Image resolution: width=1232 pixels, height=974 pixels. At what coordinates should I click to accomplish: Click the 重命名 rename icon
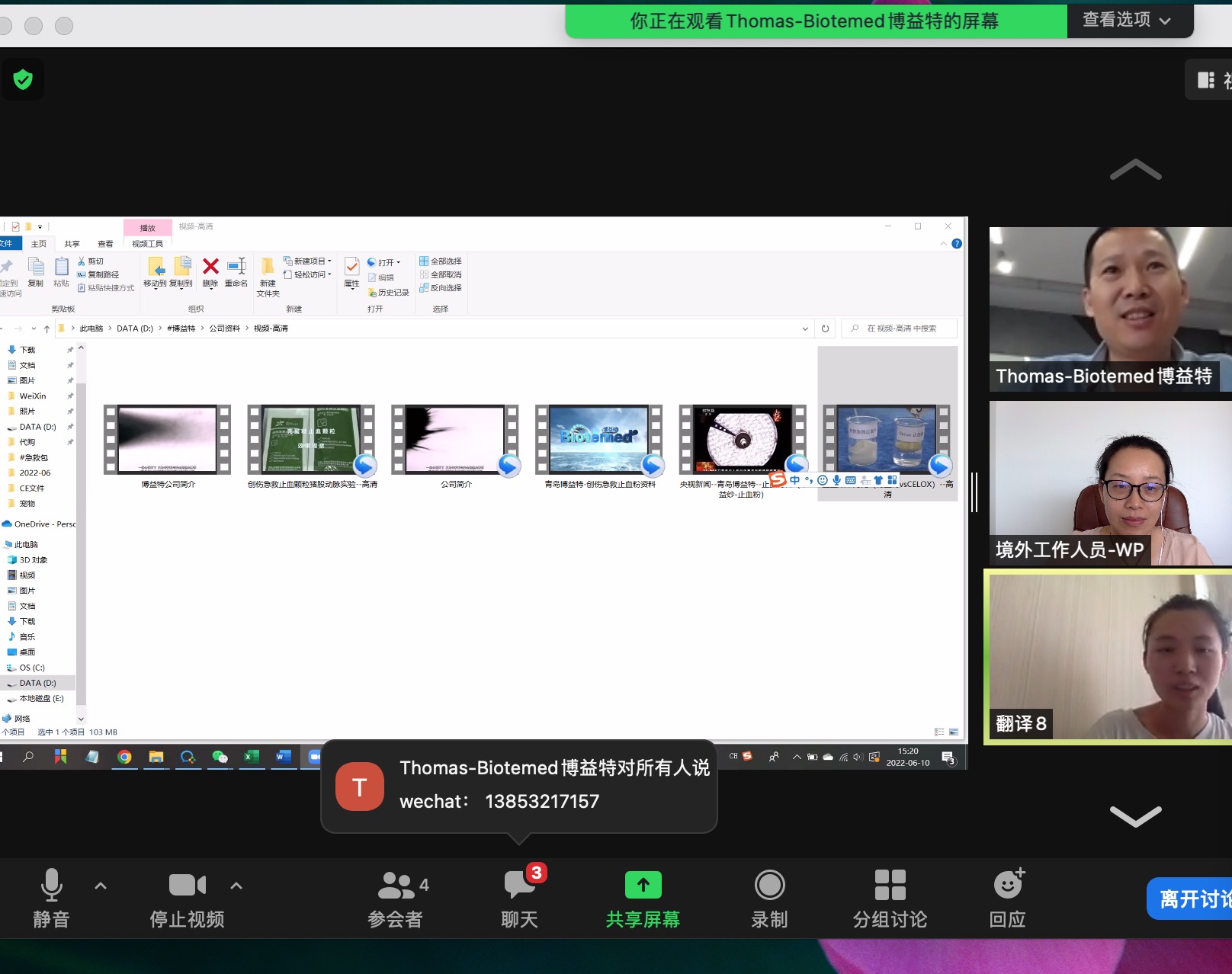coord(236,272)
